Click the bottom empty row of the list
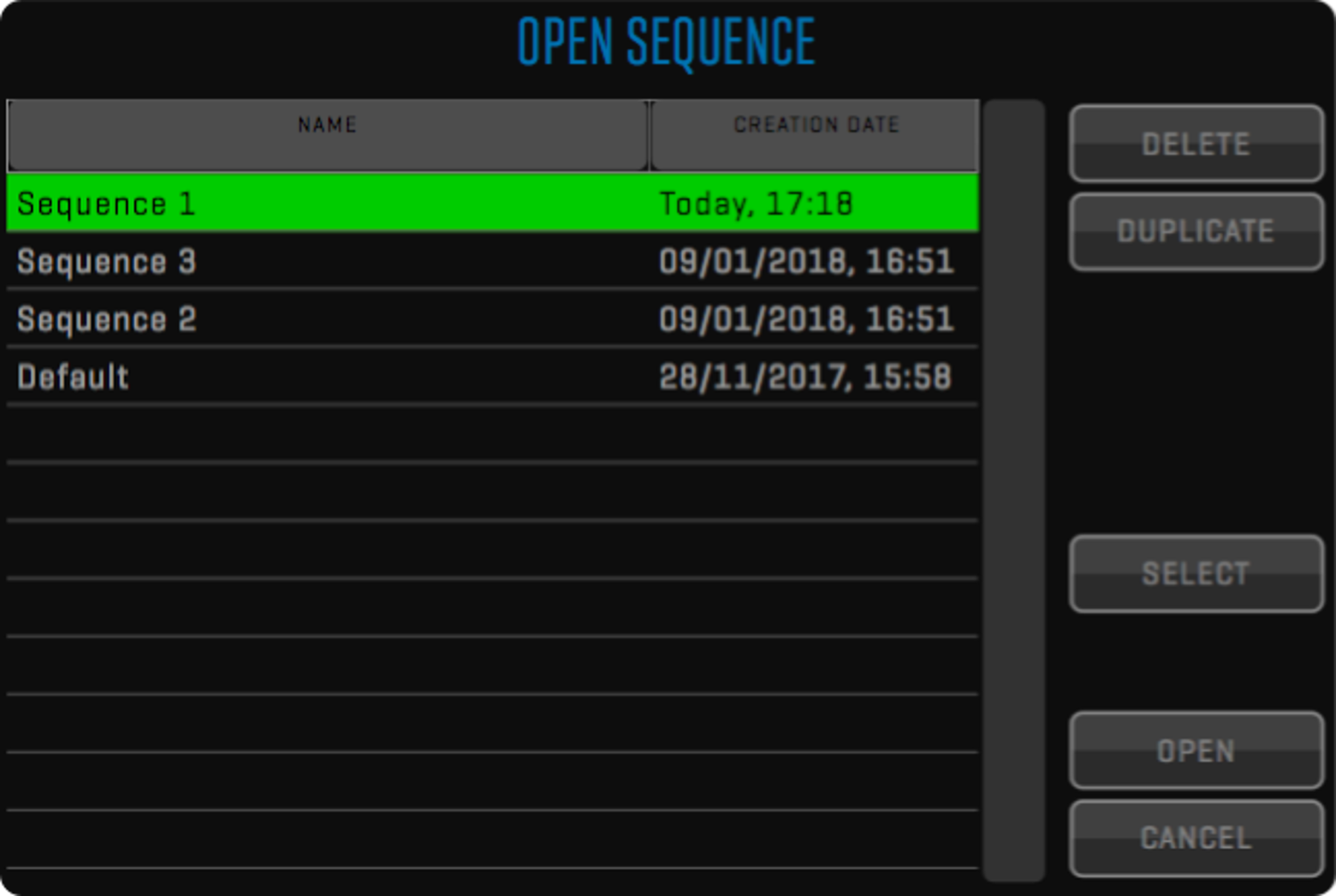This screenshot has width=1336, height=896. click(x=491, y=840)
